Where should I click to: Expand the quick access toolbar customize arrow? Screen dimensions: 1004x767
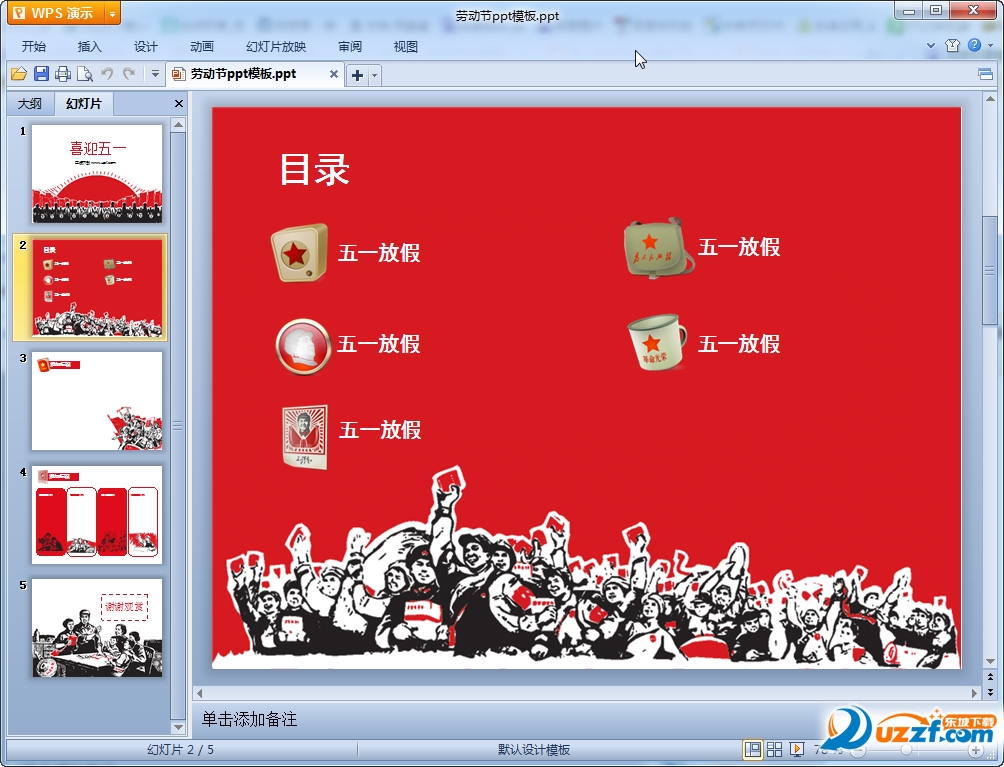pos(155,74)
